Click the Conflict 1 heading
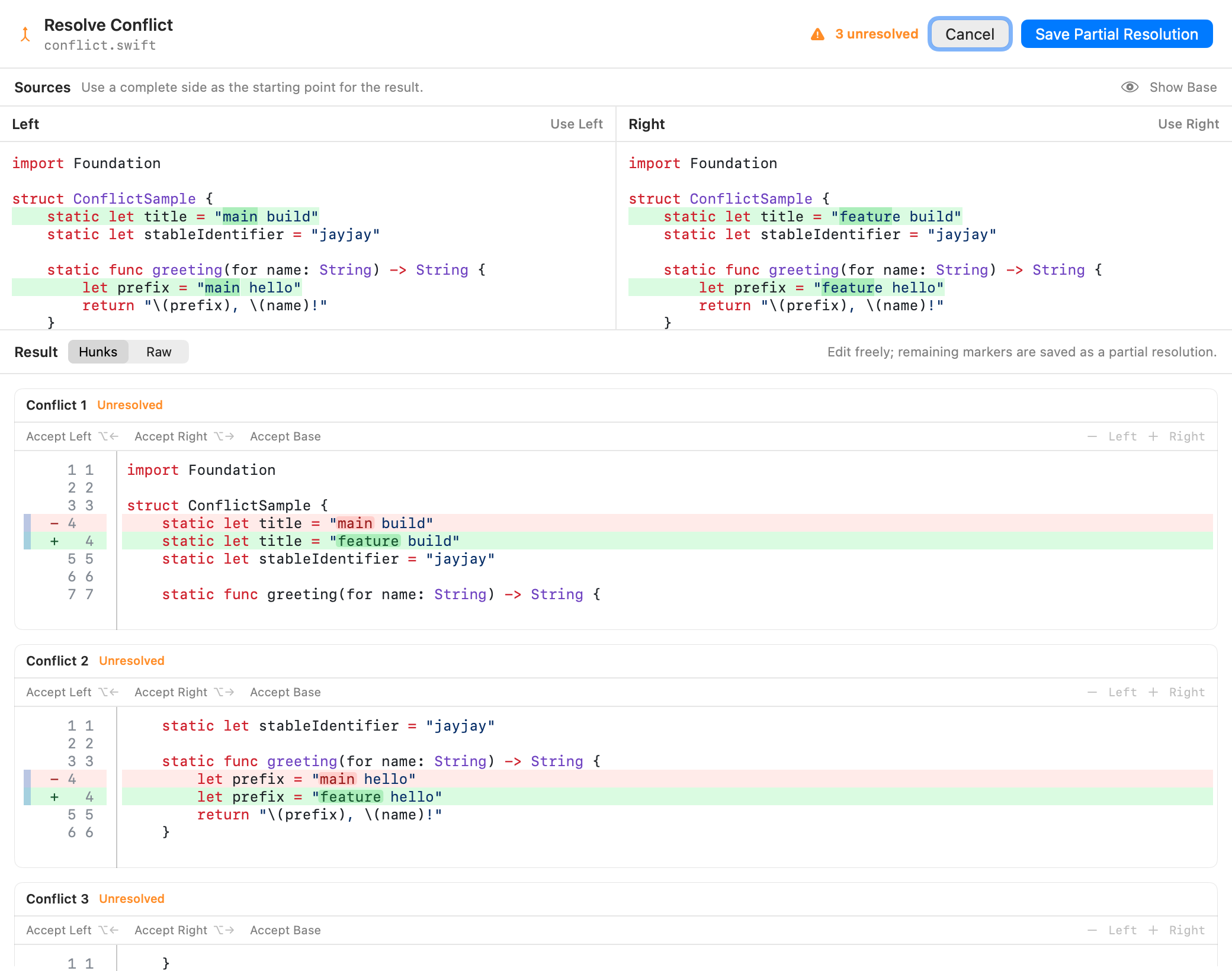1232x971 pixels. [56, 405]
